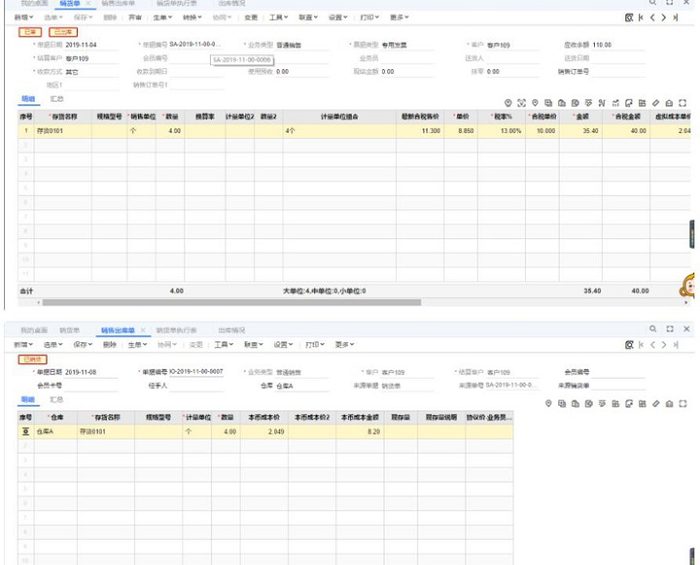The height and width of the screenshot is (565, 700).
Task: Click the document locate icon in 销货单 toolbar
Action: pos(629,17)
